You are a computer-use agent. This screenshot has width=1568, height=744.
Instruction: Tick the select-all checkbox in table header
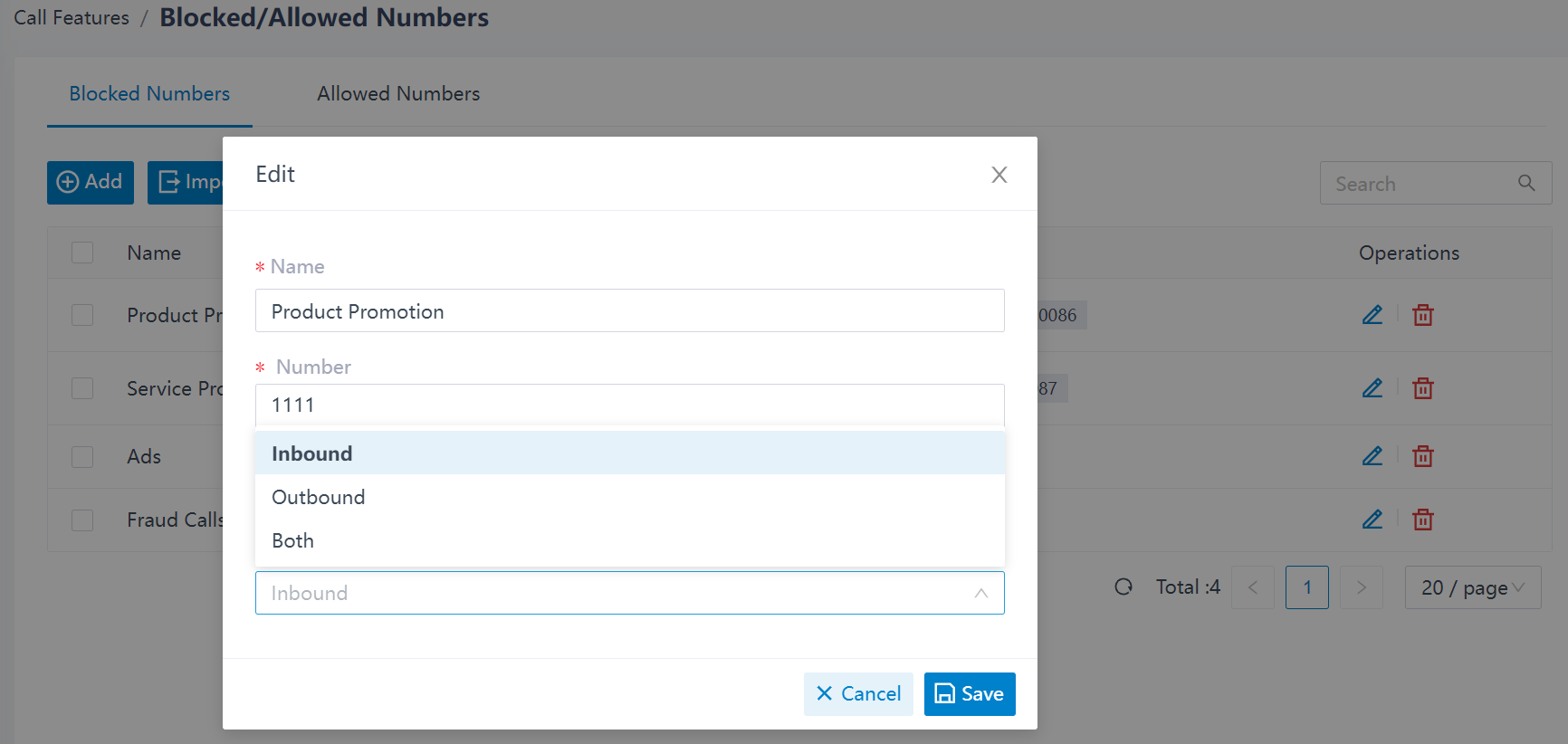pyautogui.click(x=82, y=253)
